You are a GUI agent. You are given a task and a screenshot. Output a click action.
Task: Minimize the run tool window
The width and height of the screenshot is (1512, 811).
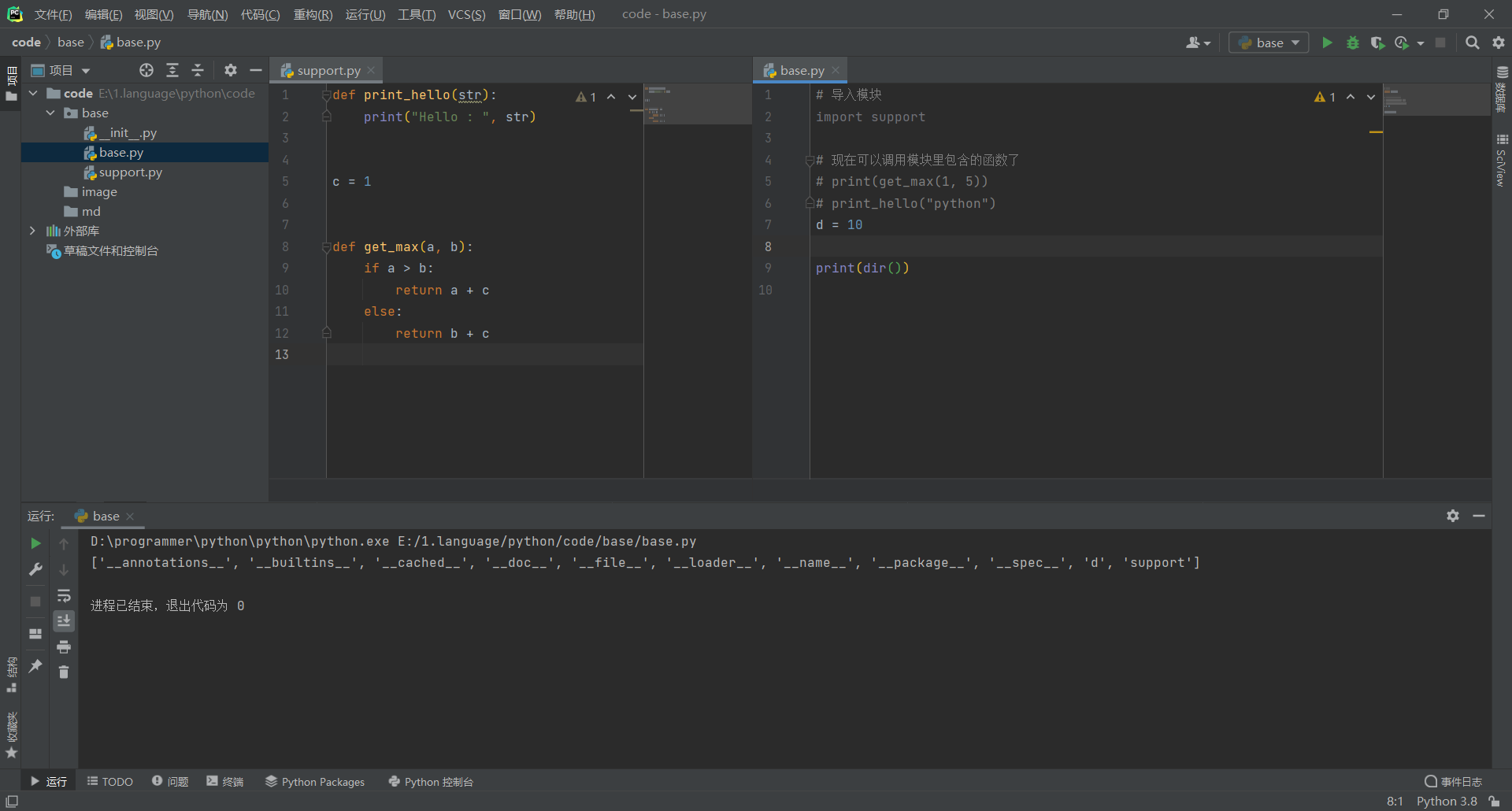(1479, 516)
